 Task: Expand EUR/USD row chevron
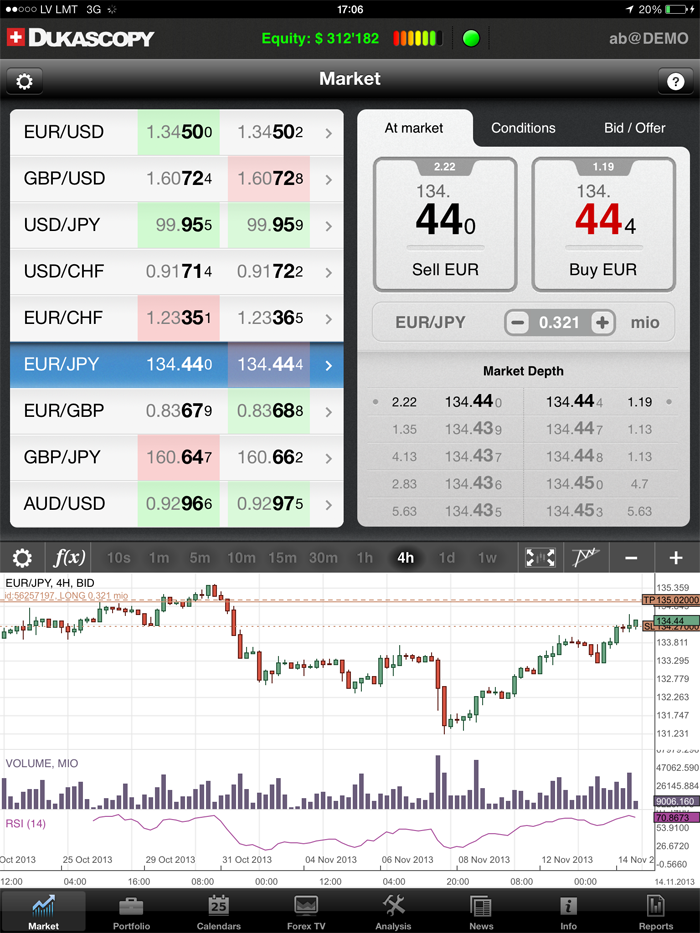[x=328, y=133]
